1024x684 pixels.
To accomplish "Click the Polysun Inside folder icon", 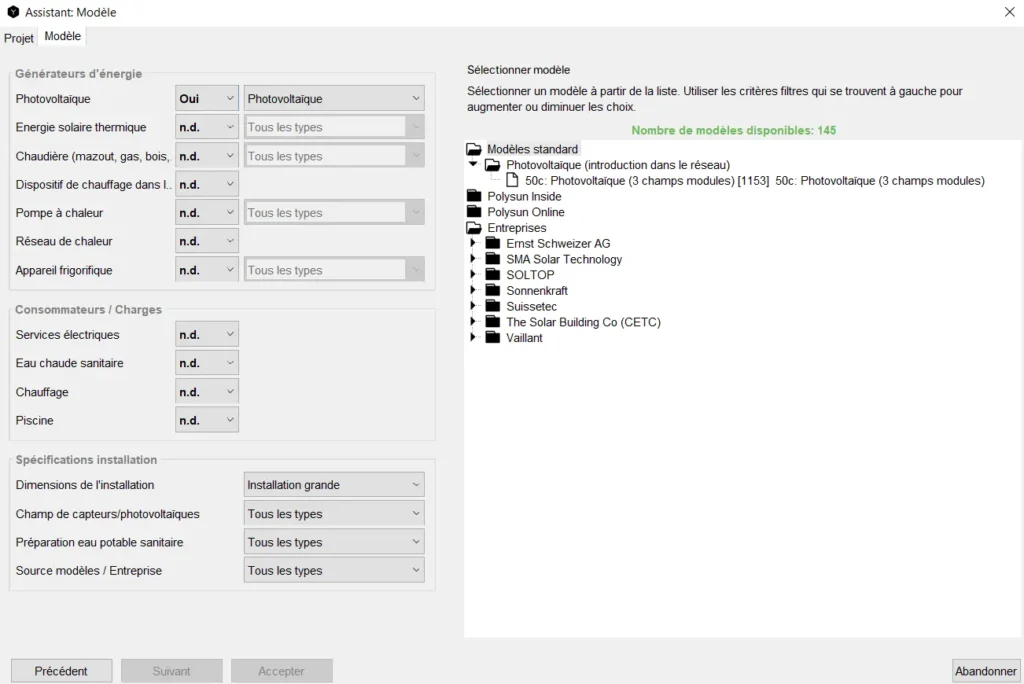I will (x=474, y=196).
